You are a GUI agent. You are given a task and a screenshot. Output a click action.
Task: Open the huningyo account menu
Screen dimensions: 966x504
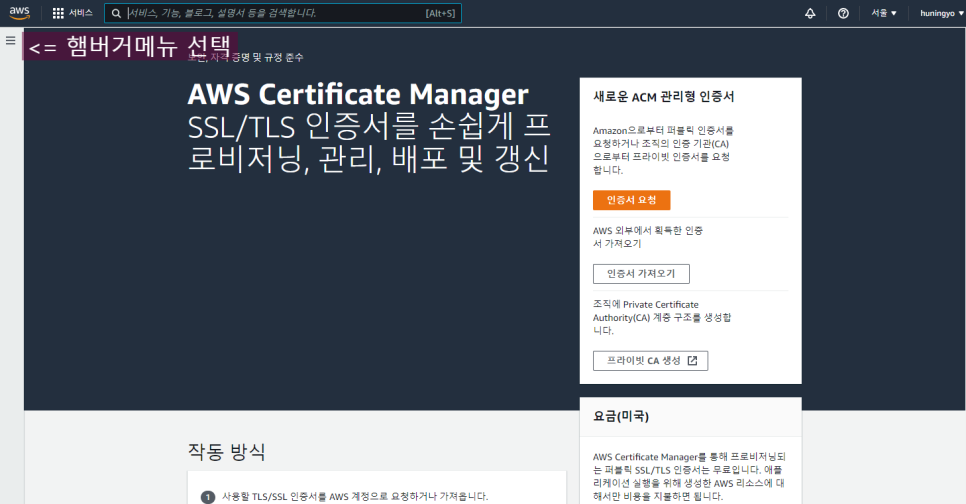(941, 13)
